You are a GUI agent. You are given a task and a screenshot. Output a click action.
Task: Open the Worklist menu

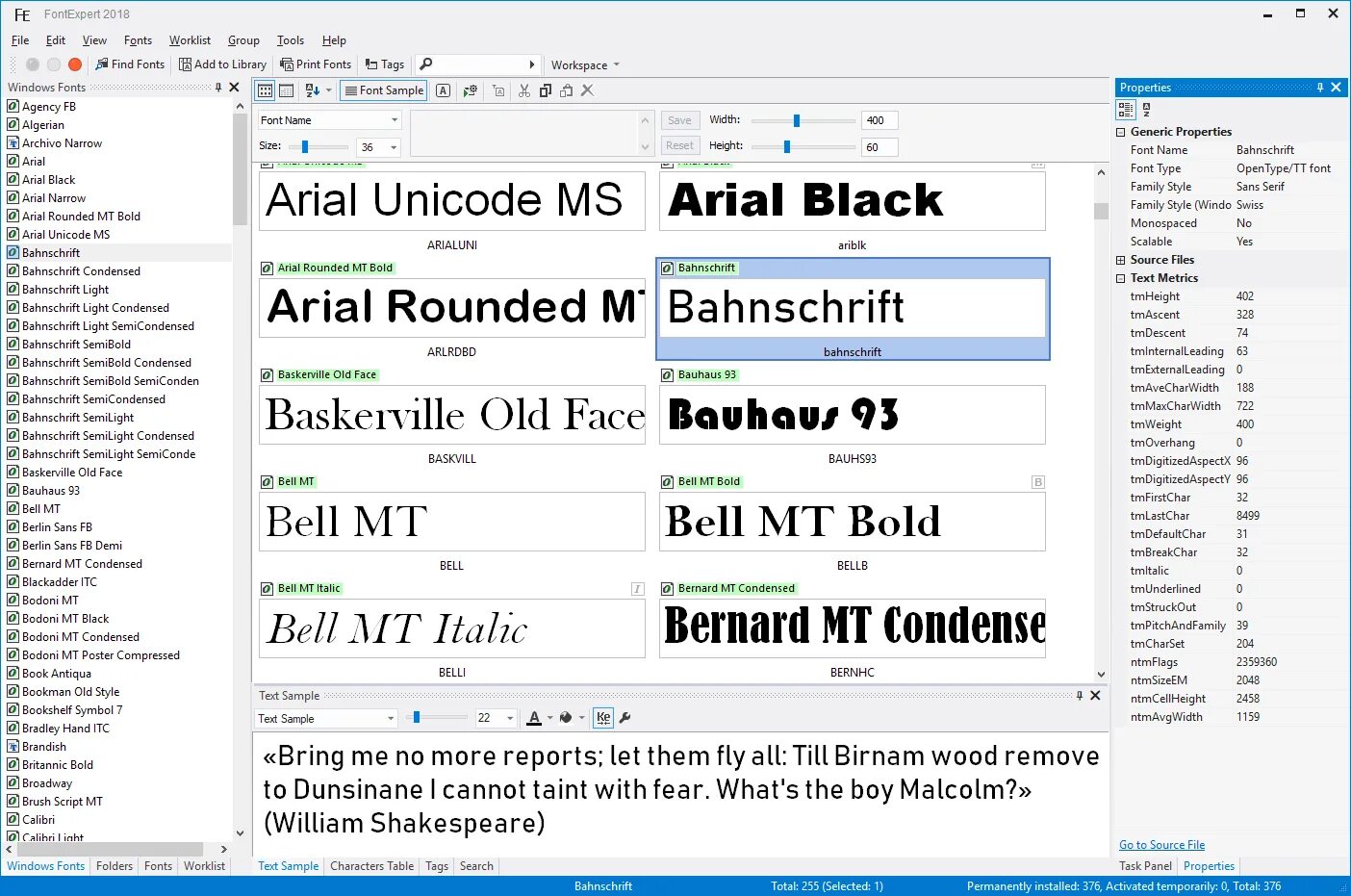190,40
